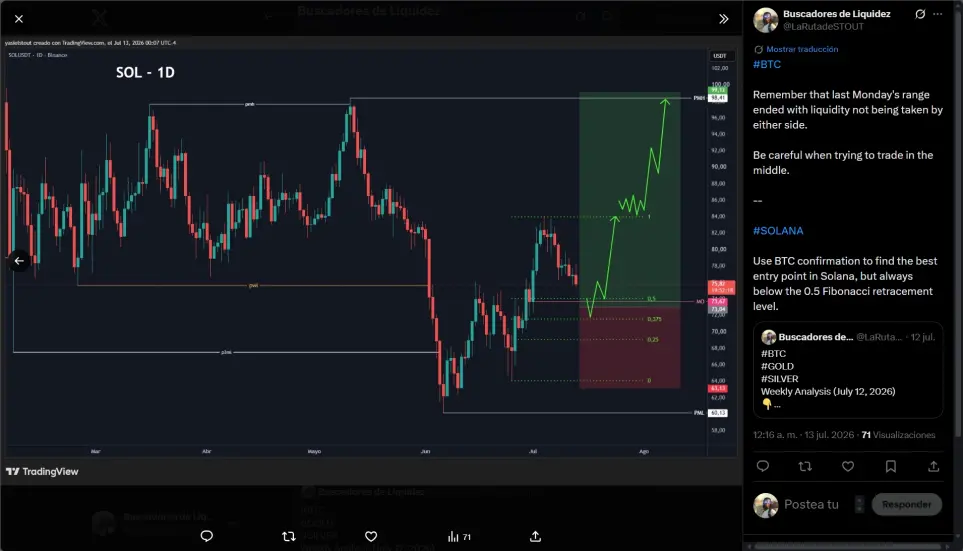963x551 pixels.
Task: Open the post timestamp 12:16 a. m.
Action: click(803, 435)
